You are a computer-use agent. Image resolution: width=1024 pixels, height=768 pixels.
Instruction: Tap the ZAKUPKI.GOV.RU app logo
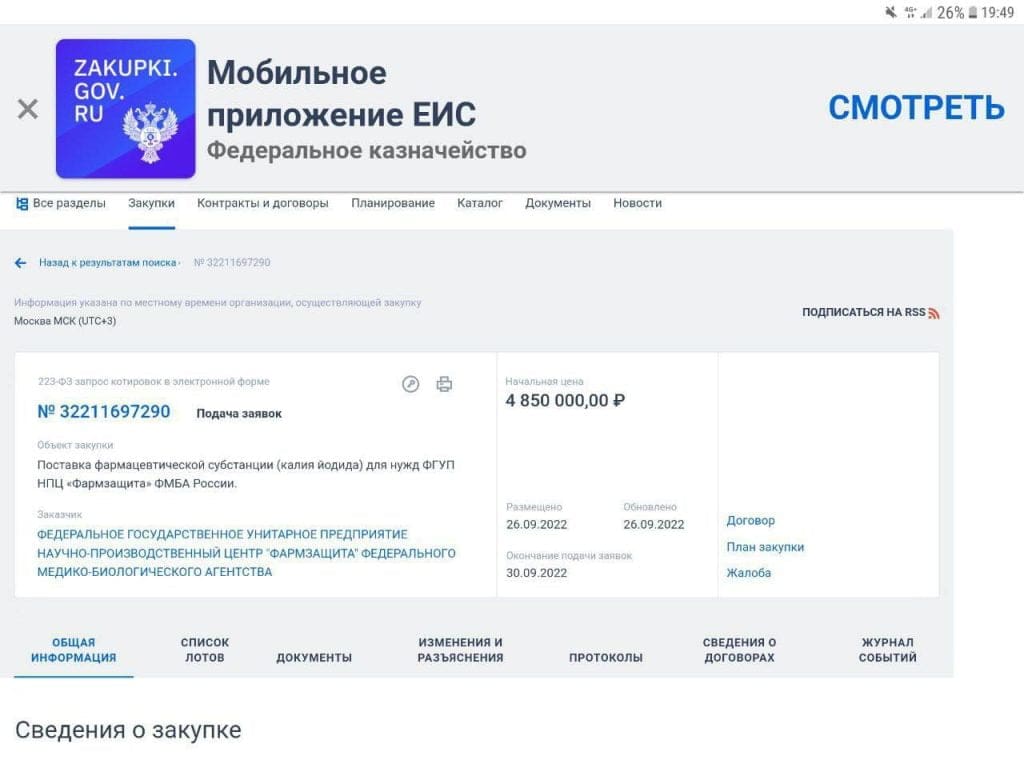(126, 108)
